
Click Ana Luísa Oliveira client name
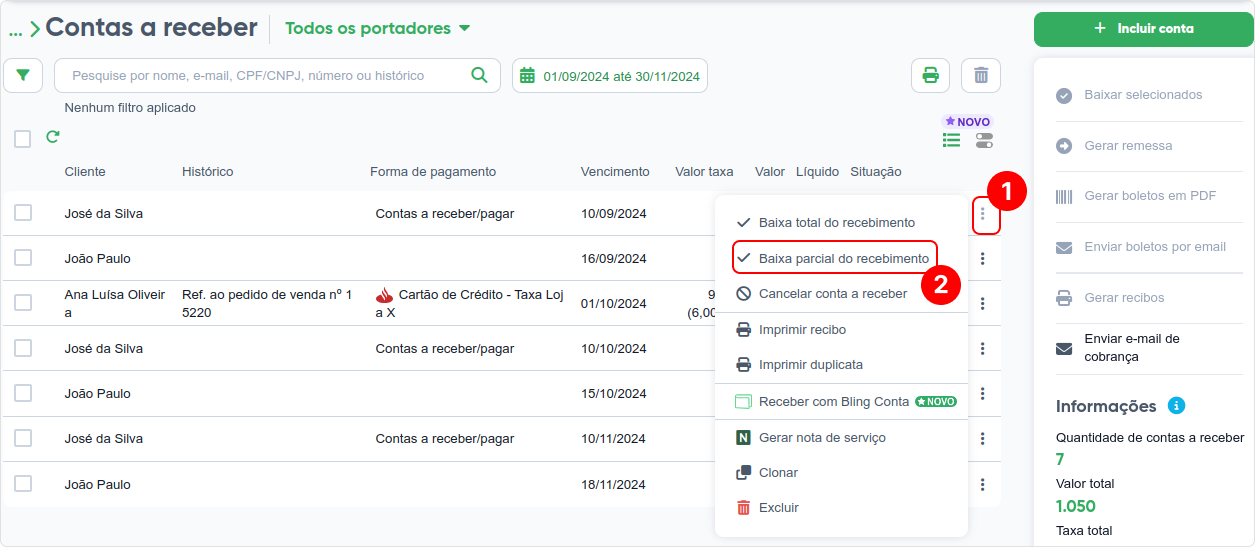115,304
